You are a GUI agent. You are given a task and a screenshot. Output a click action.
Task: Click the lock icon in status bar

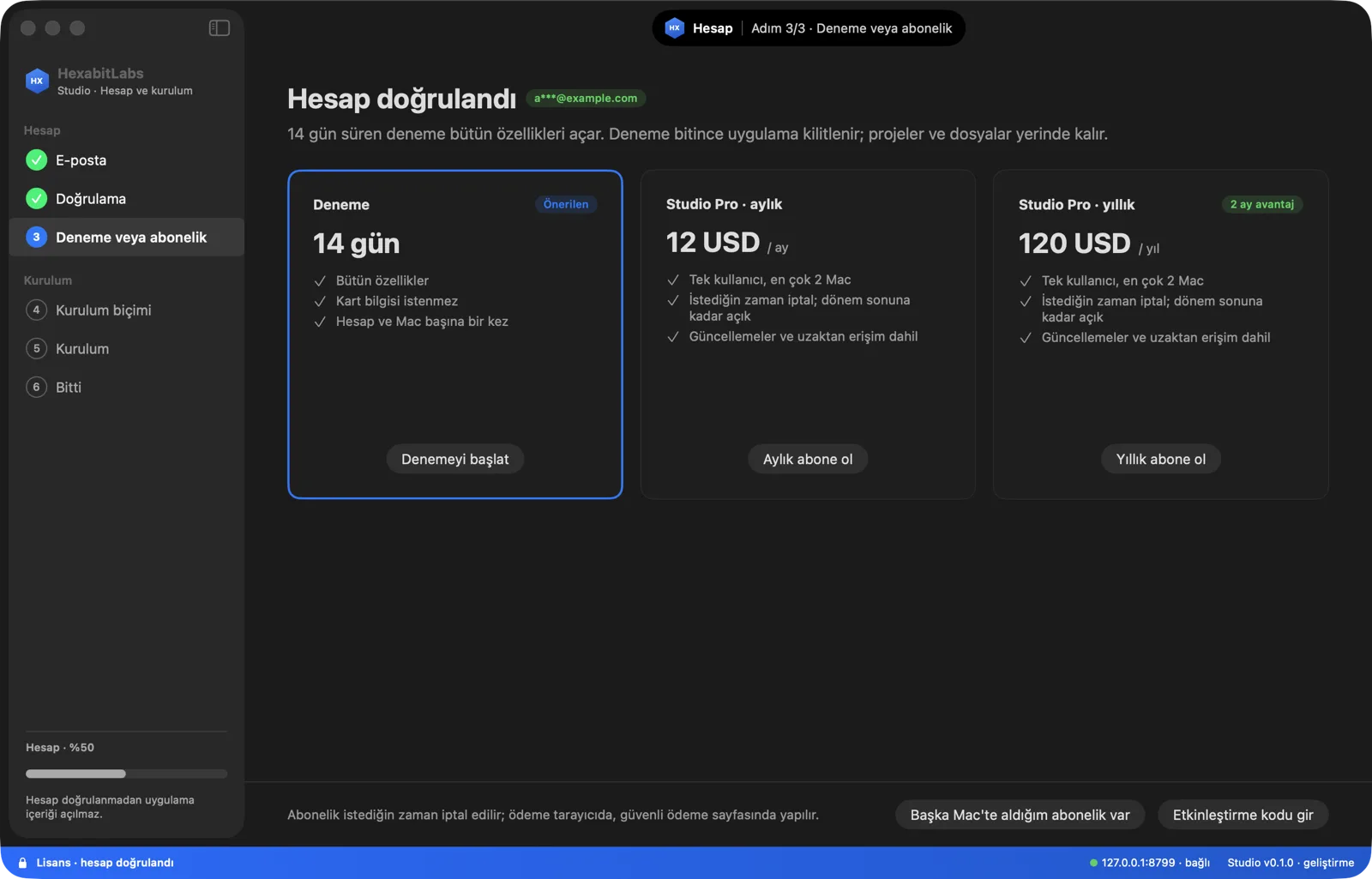point(22,863)
